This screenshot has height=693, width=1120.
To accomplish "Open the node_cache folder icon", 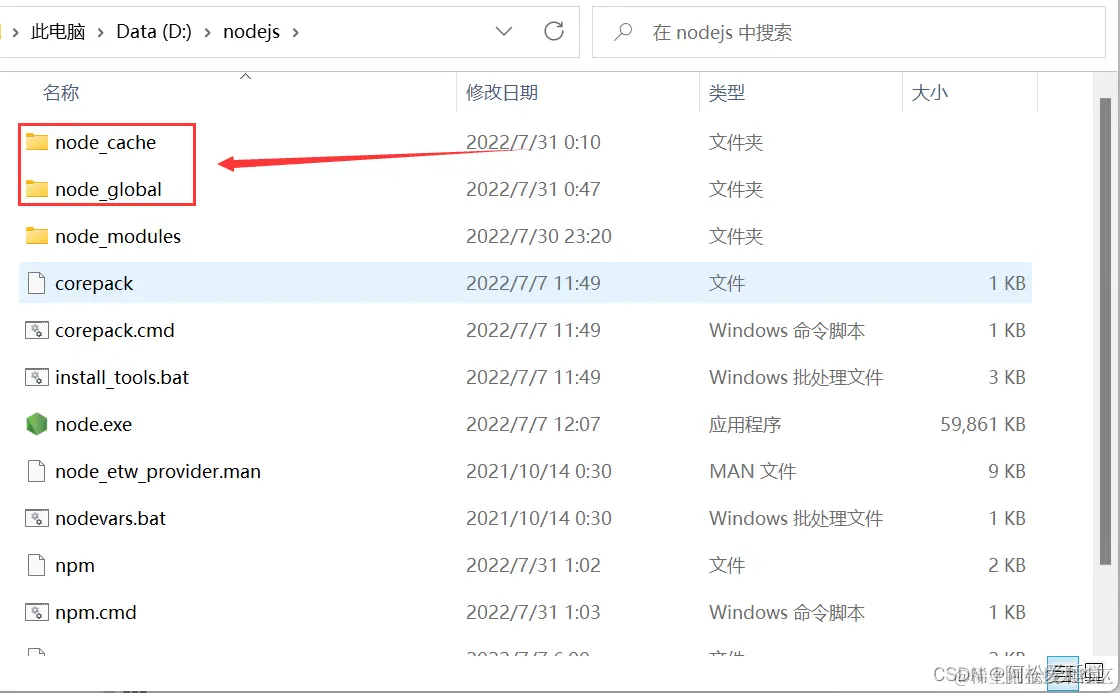I will click(x=37, y=142).
